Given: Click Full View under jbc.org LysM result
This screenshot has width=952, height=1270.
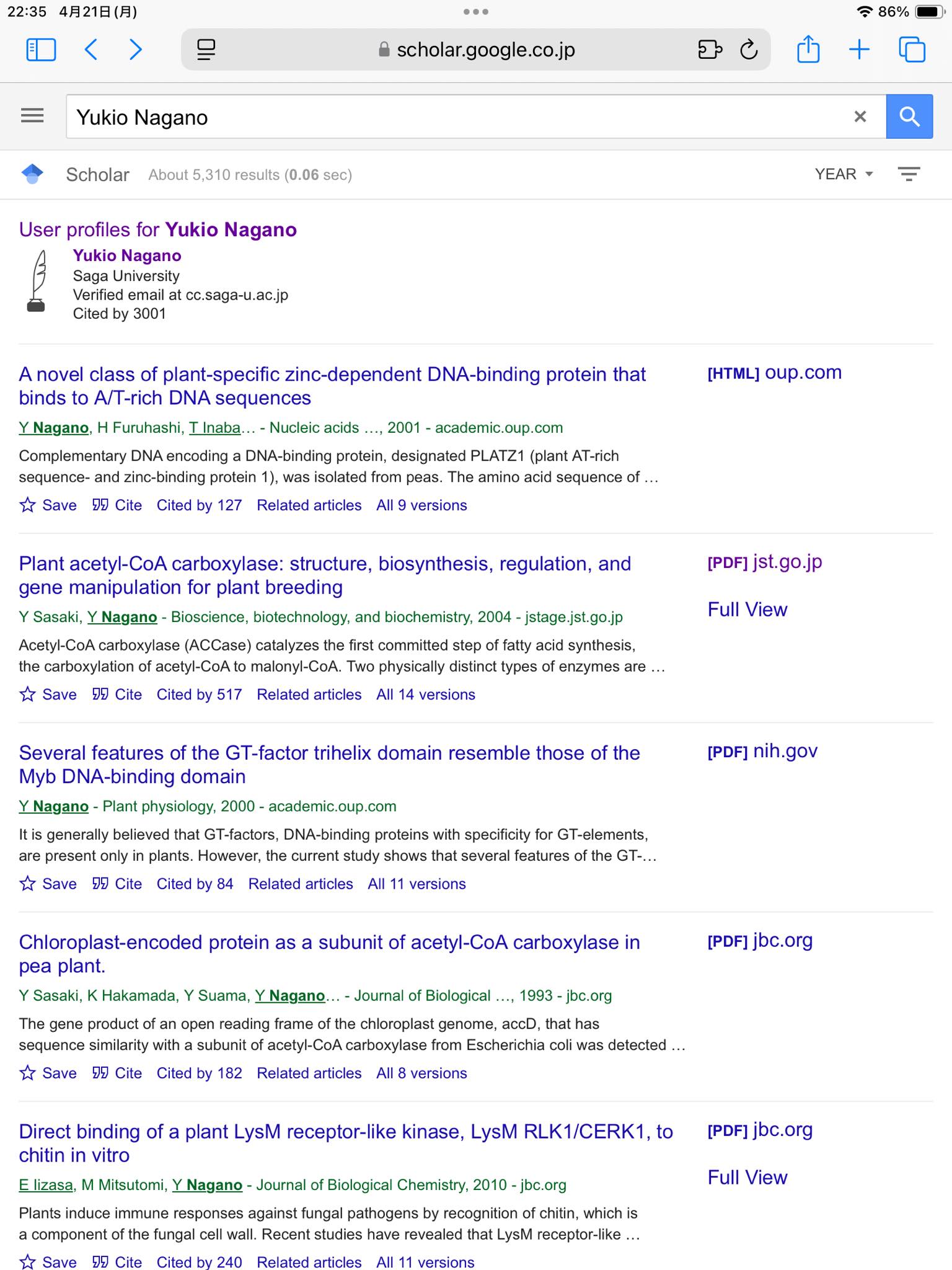Looking at the screenshot, I should [x=747, y=1177].
